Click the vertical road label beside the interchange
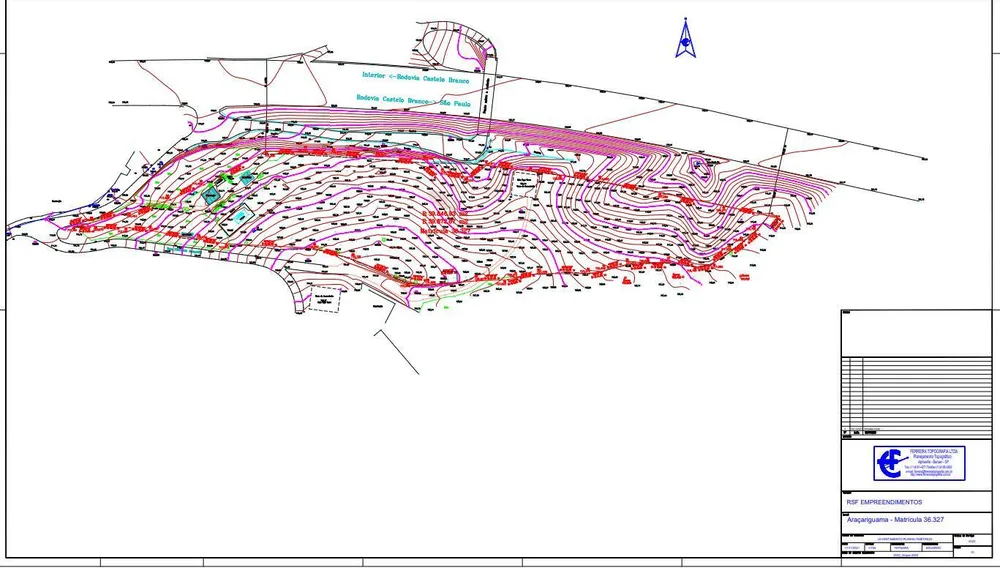This screenshot has height=568, width=1000. click(486, 93)
